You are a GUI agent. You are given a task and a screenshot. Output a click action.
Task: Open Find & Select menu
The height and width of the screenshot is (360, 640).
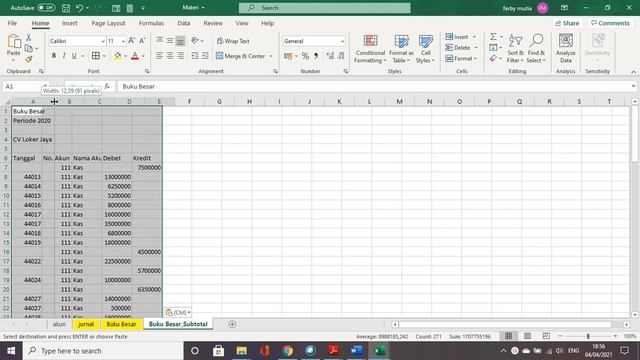(536, 49)
